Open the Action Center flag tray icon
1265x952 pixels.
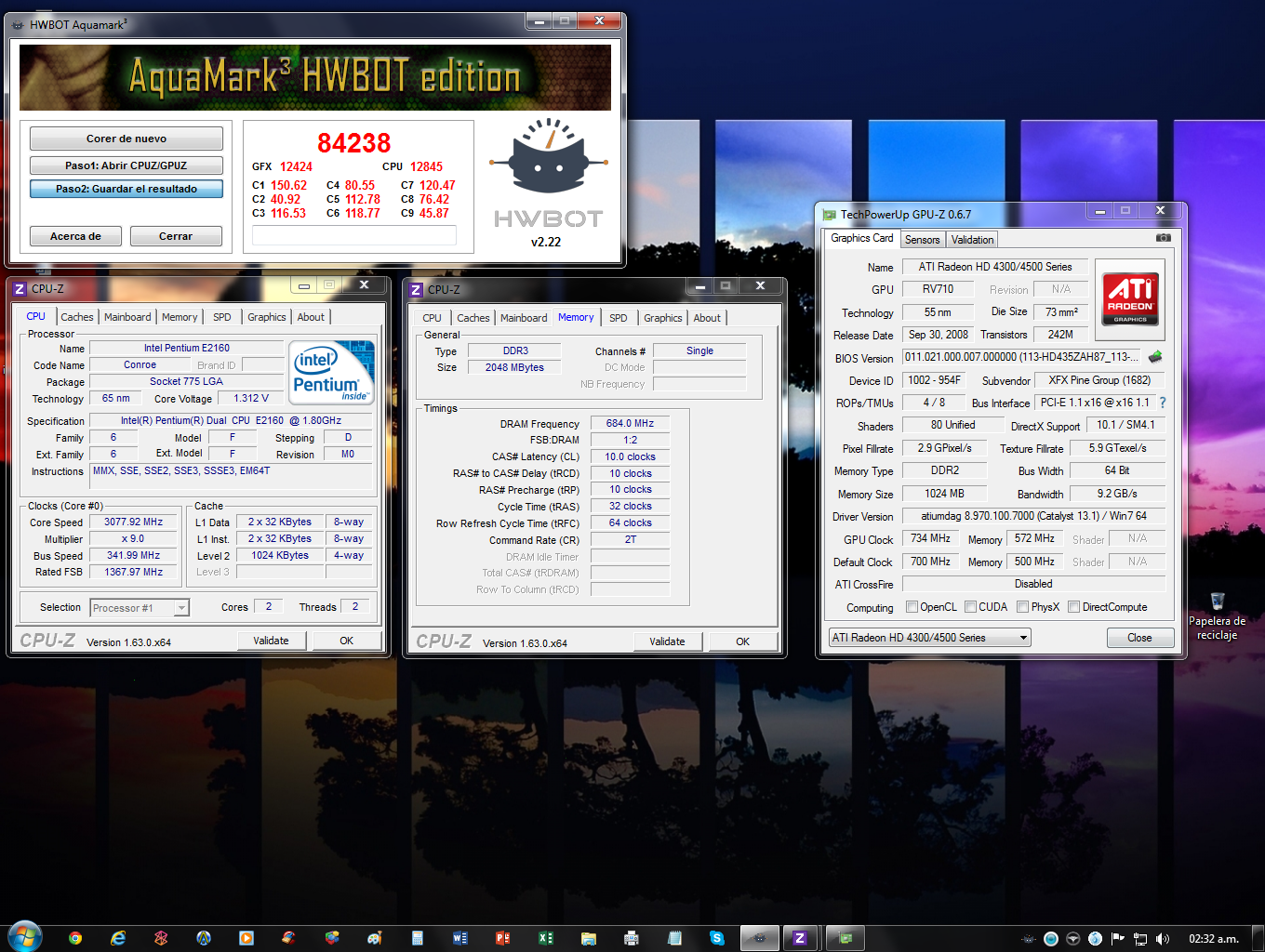[x=1118, y=939]
